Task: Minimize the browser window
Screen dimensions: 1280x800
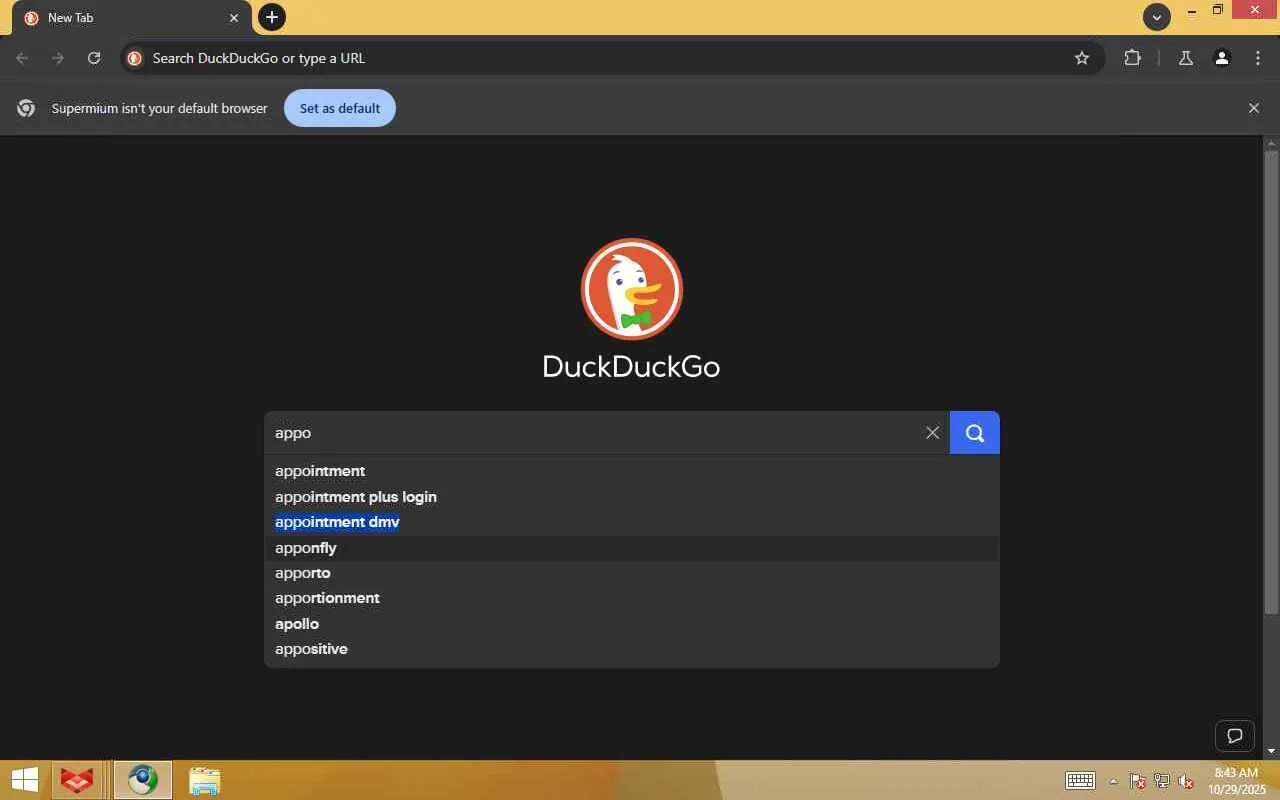Action: [1193, 11]
